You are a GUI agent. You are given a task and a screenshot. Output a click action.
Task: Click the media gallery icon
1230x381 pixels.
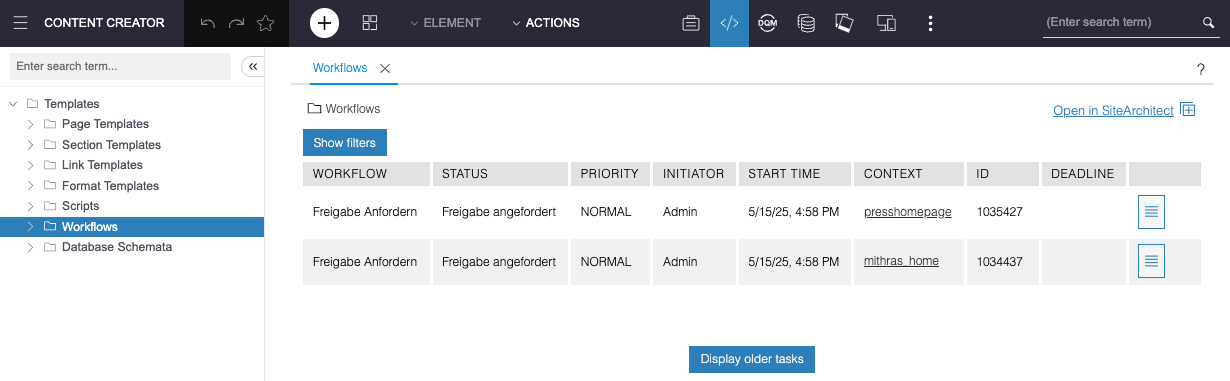coord(844,23)
